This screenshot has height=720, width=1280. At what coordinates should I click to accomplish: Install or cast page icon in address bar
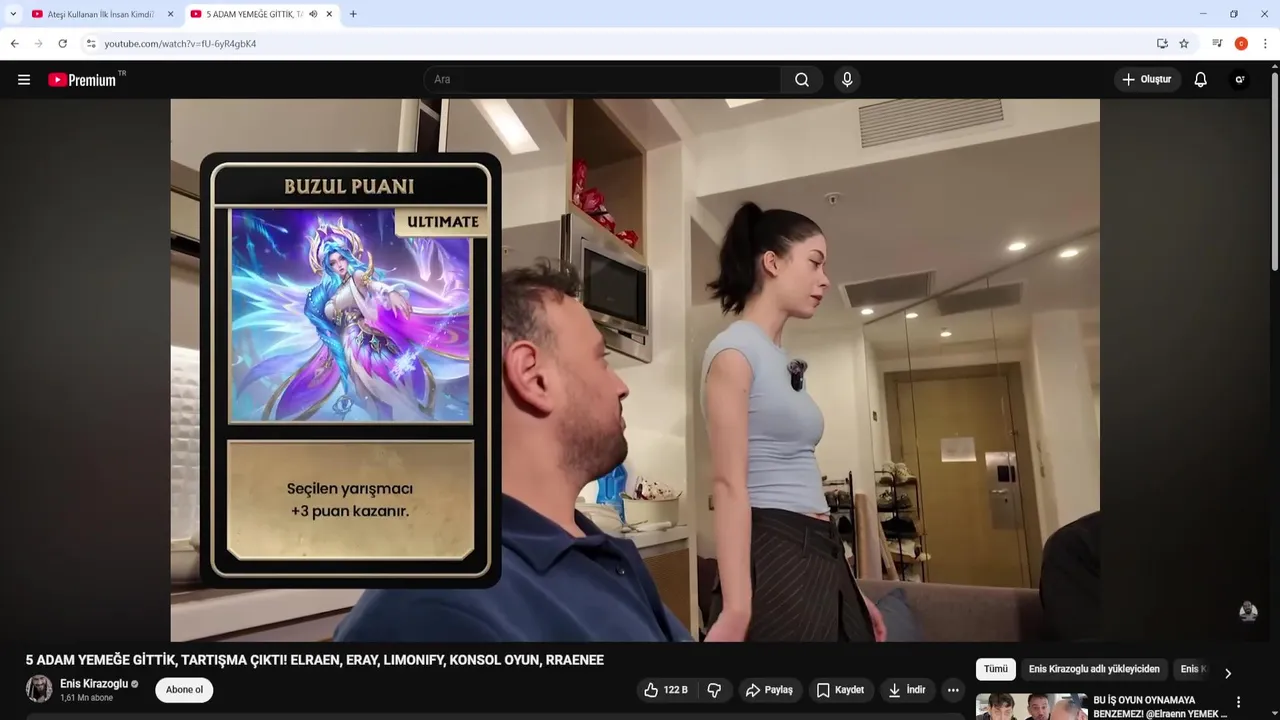point(1162,44)
